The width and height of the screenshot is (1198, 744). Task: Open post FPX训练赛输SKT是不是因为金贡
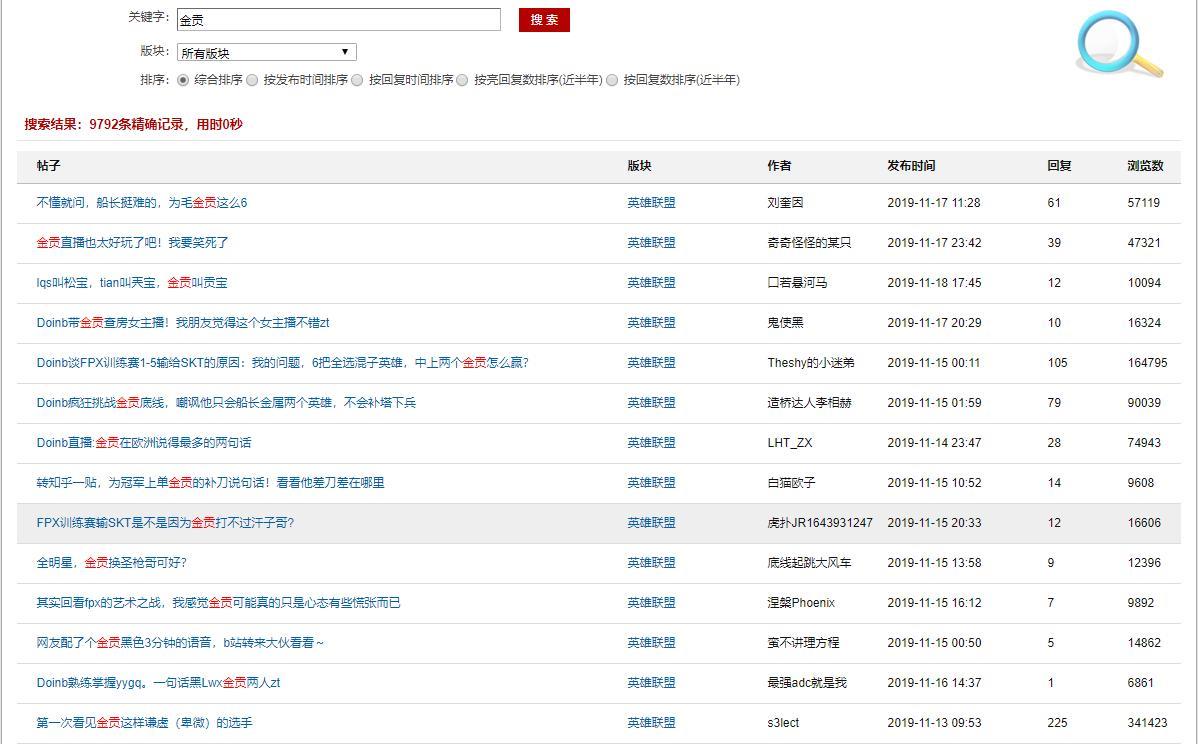165,523
